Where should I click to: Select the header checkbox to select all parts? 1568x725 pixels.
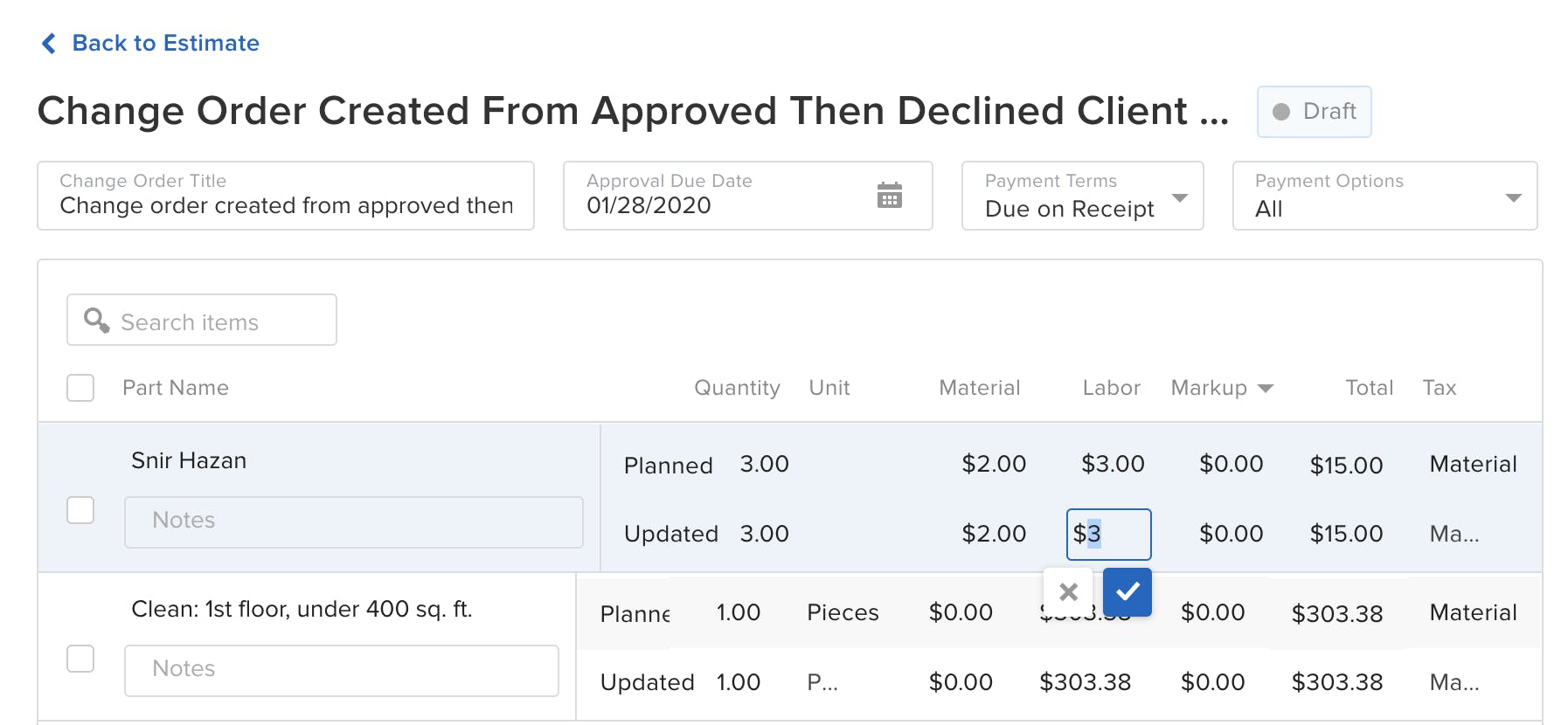(x=80, y=388)
